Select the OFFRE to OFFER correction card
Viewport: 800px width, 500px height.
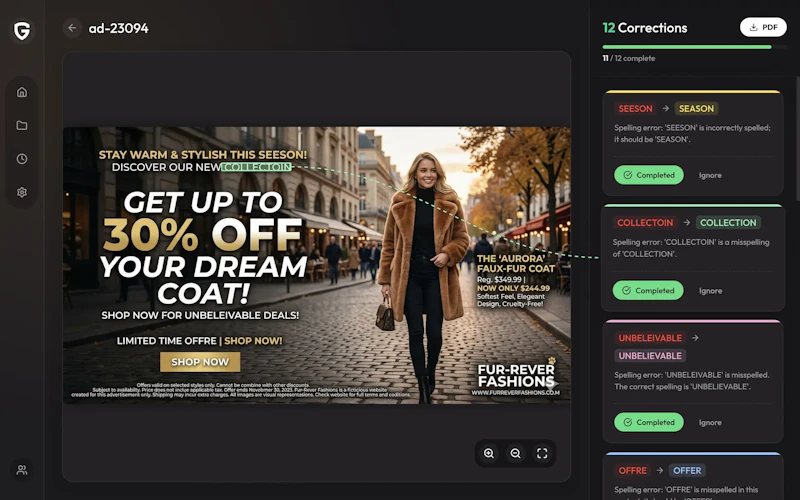(x=693, y=477)
